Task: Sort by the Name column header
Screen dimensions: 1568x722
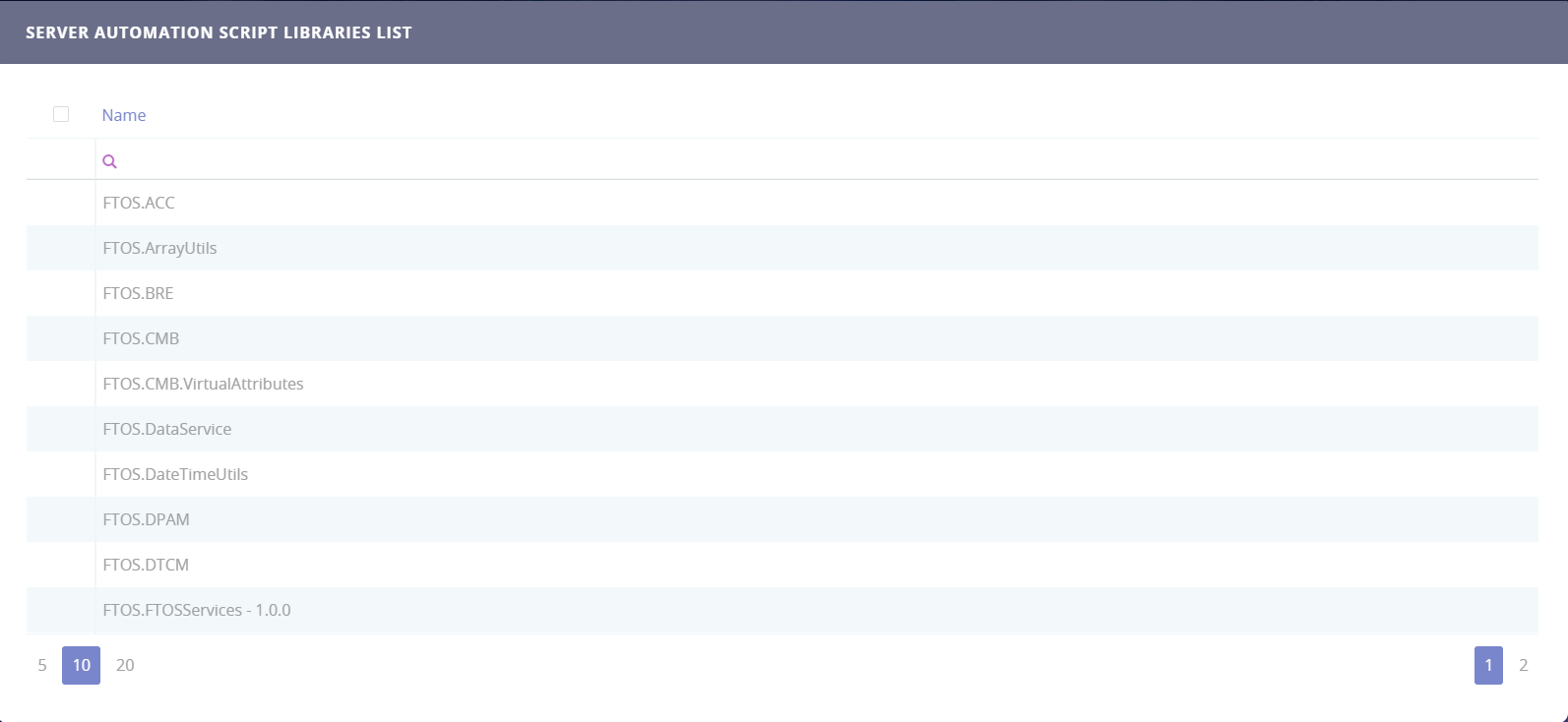Action: (x=124, y=115)
